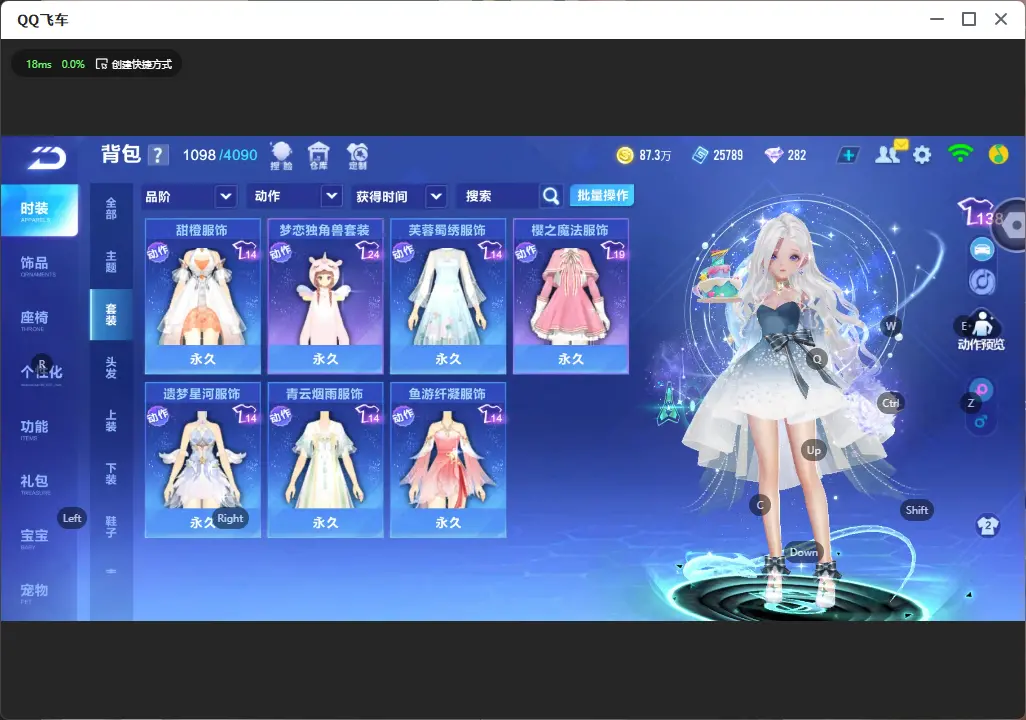Click the yellow music note icon
The height and width of the screenshot is (720, 1026).
point(998,154)
